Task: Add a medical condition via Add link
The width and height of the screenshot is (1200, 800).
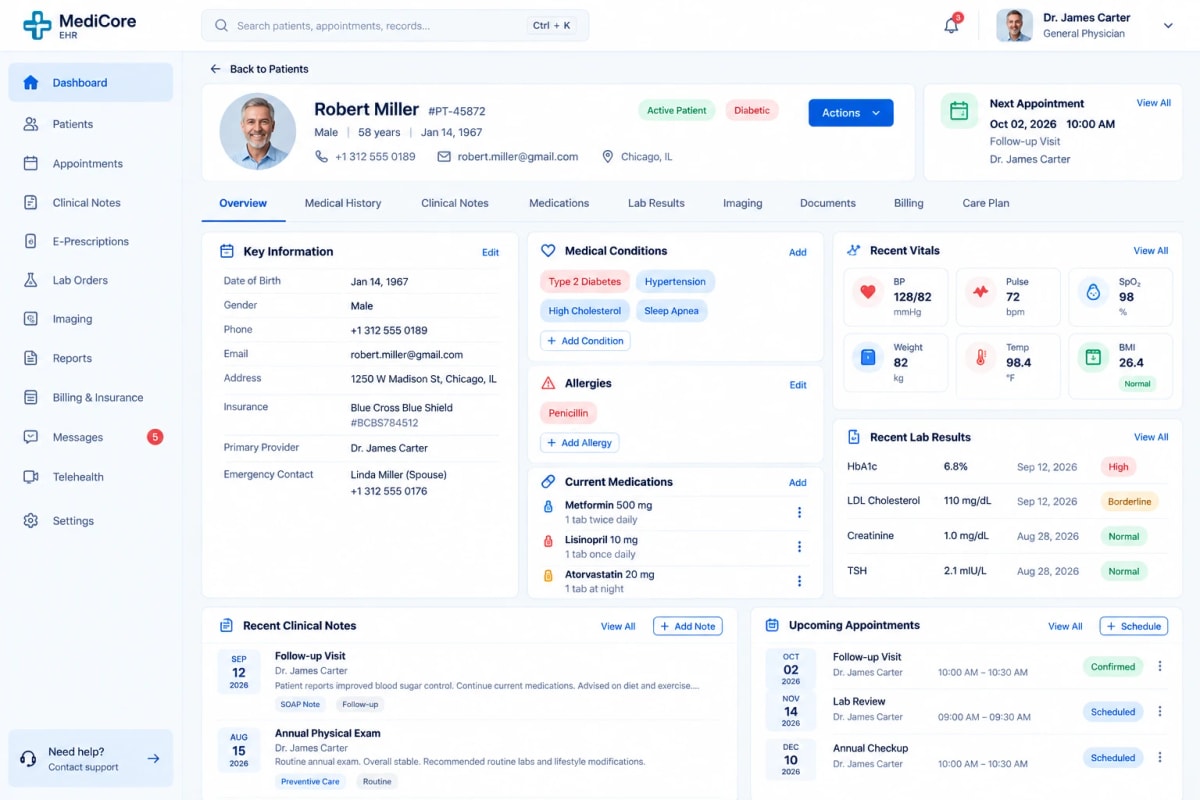Action: (x=798, y=252)
